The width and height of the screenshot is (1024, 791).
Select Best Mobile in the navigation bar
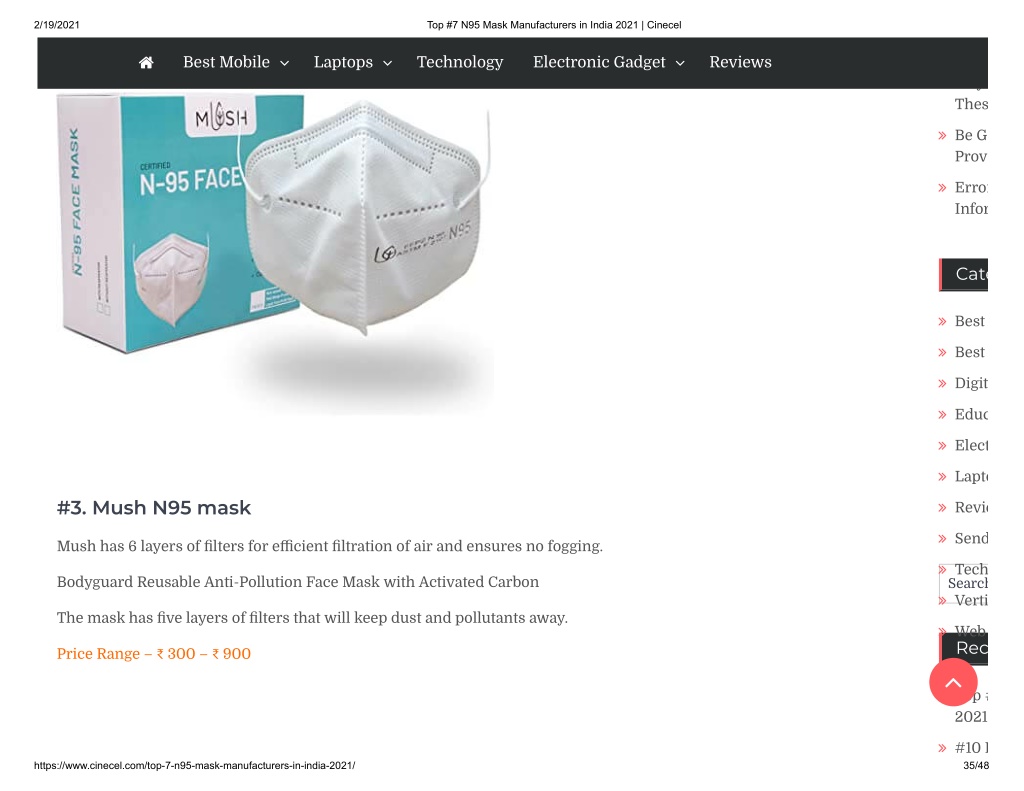point(226,62)
